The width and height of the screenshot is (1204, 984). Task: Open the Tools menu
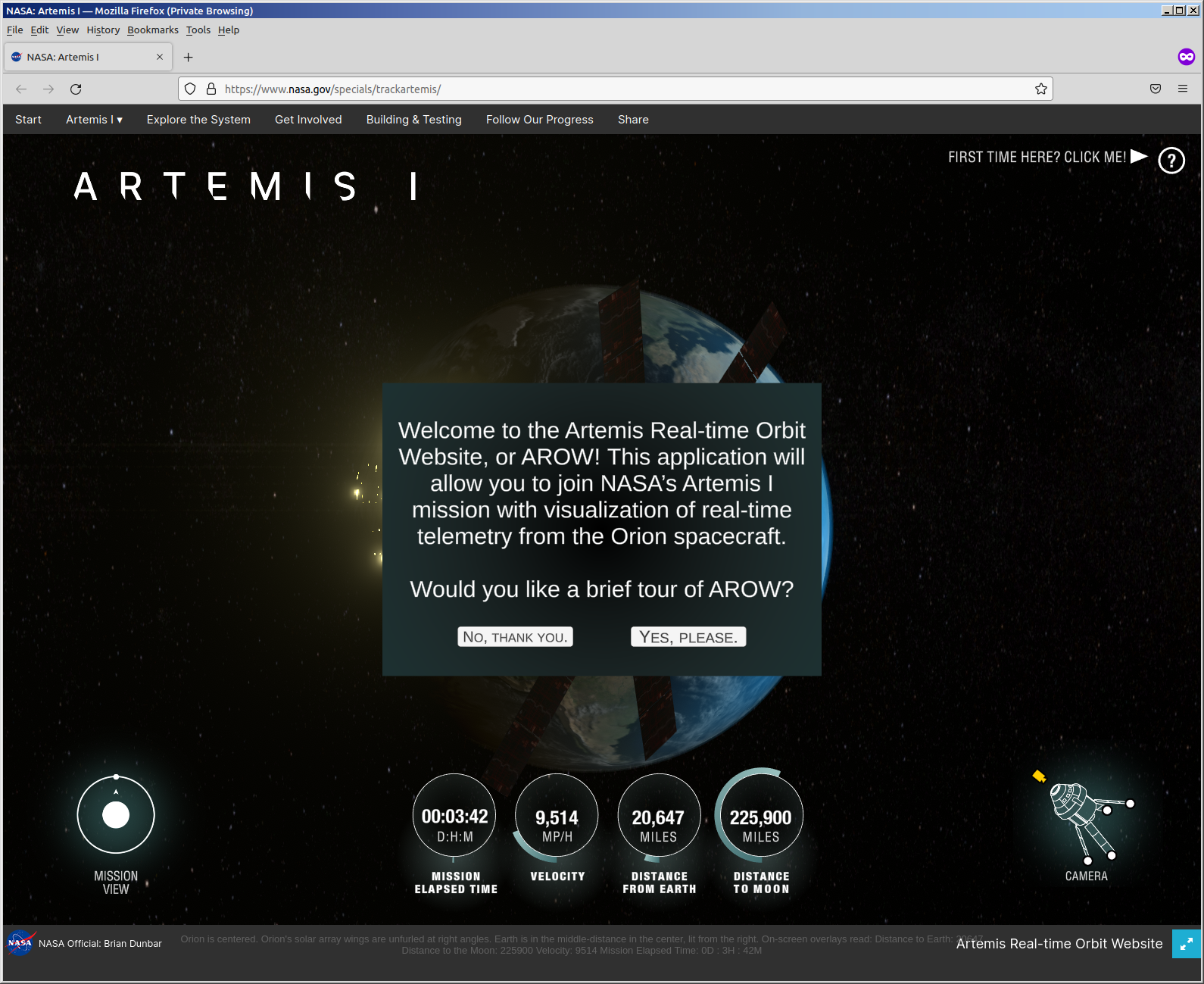click(x=198, y=30)
